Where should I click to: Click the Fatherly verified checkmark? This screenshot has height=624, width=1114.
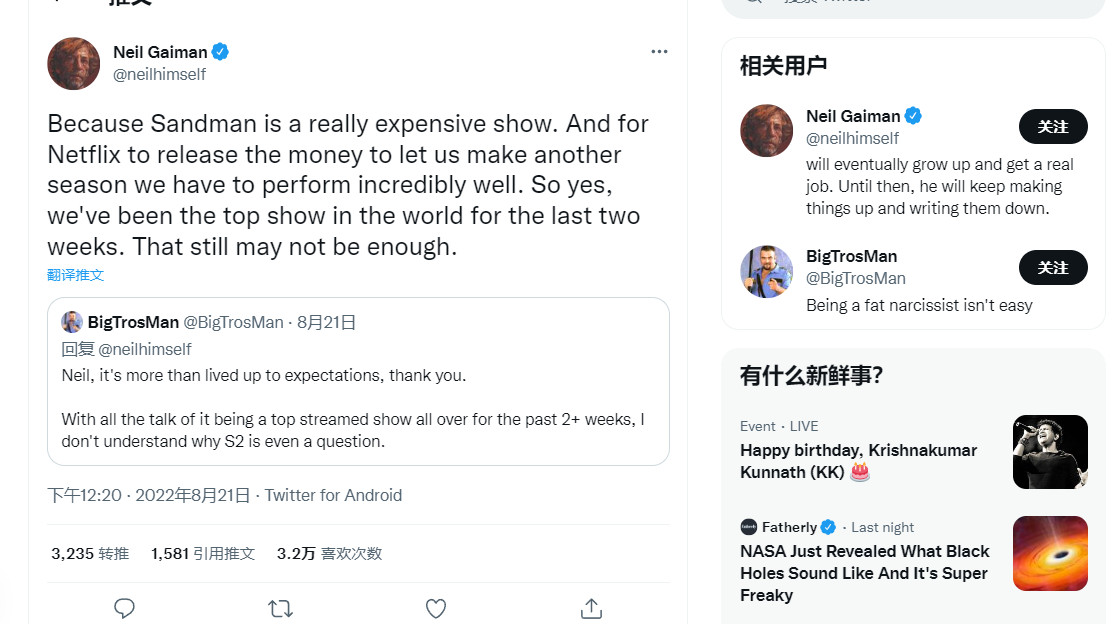[x=828, y=527]
